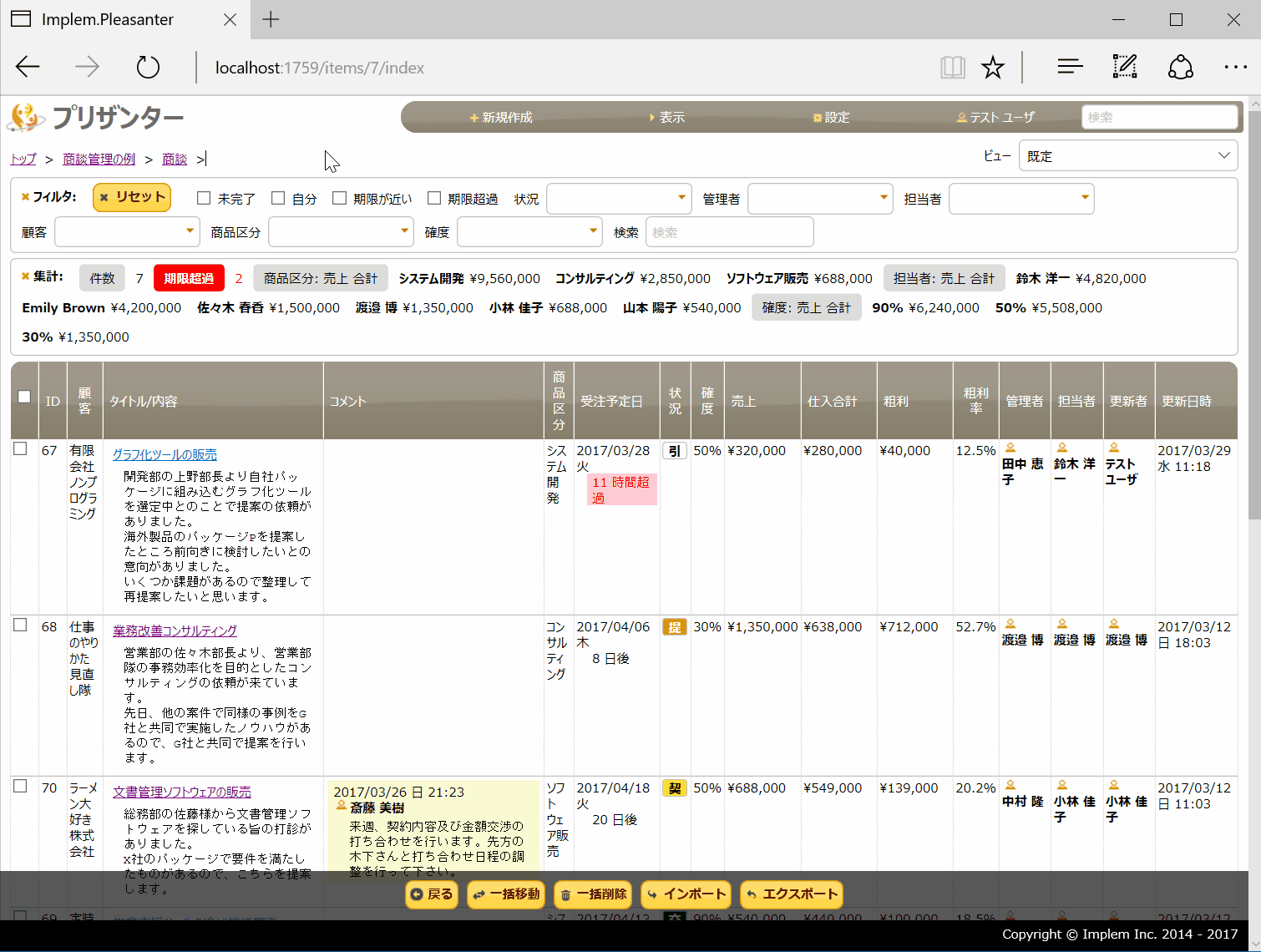Click the 引 status badge in row 67
This screenshot has height=952, width=1261.
coord(675,451)
